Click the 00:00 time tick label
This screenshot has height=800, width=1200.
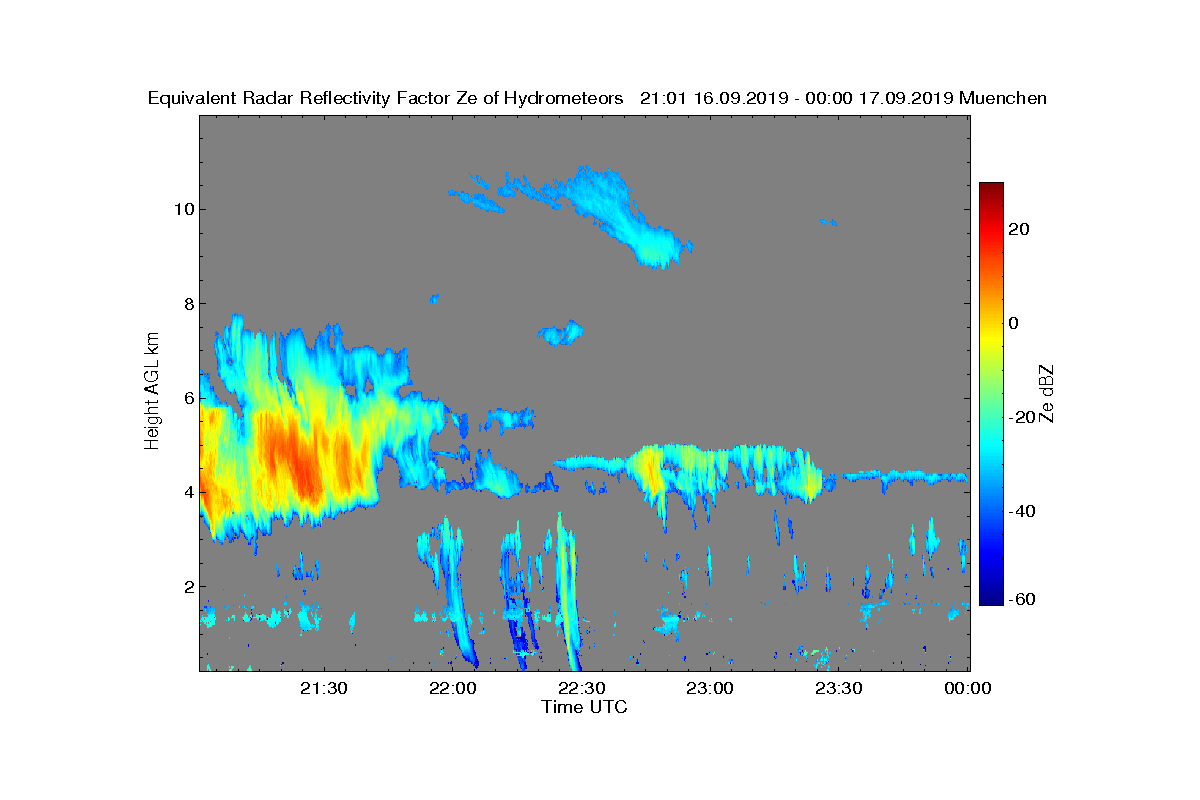coord(968,688)
